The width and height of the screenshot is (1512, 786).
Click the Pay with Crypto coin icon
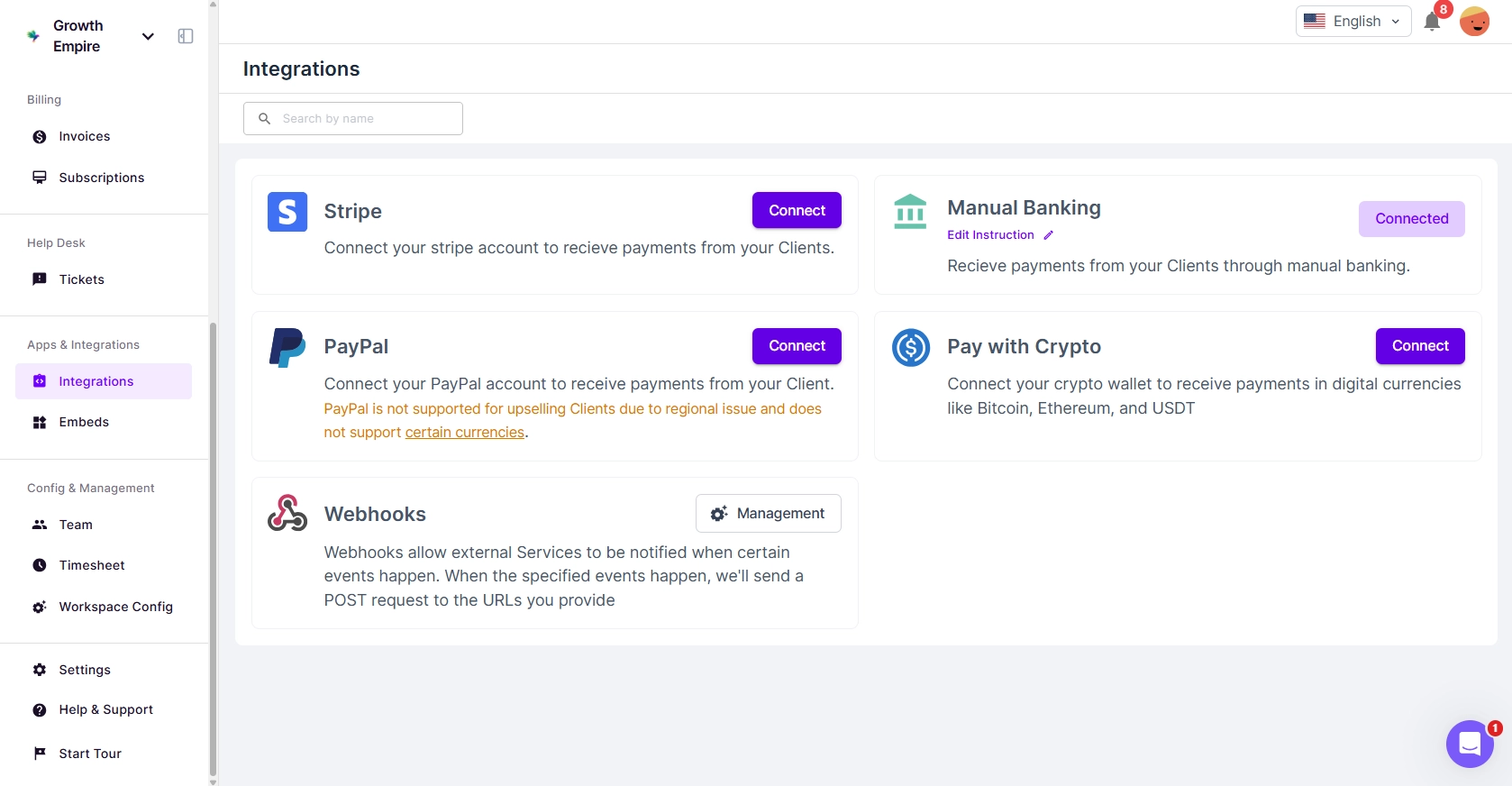coord(910,347)
